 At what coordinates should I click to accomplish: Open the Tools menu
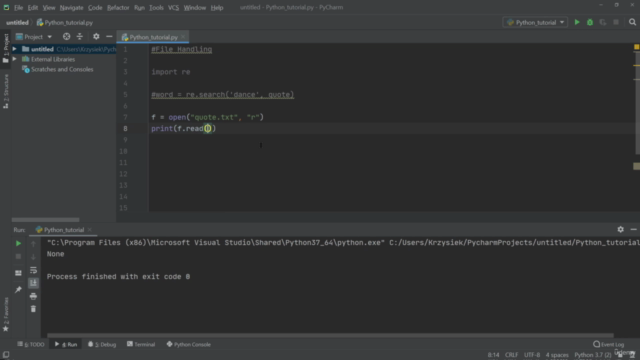point(156,7)
